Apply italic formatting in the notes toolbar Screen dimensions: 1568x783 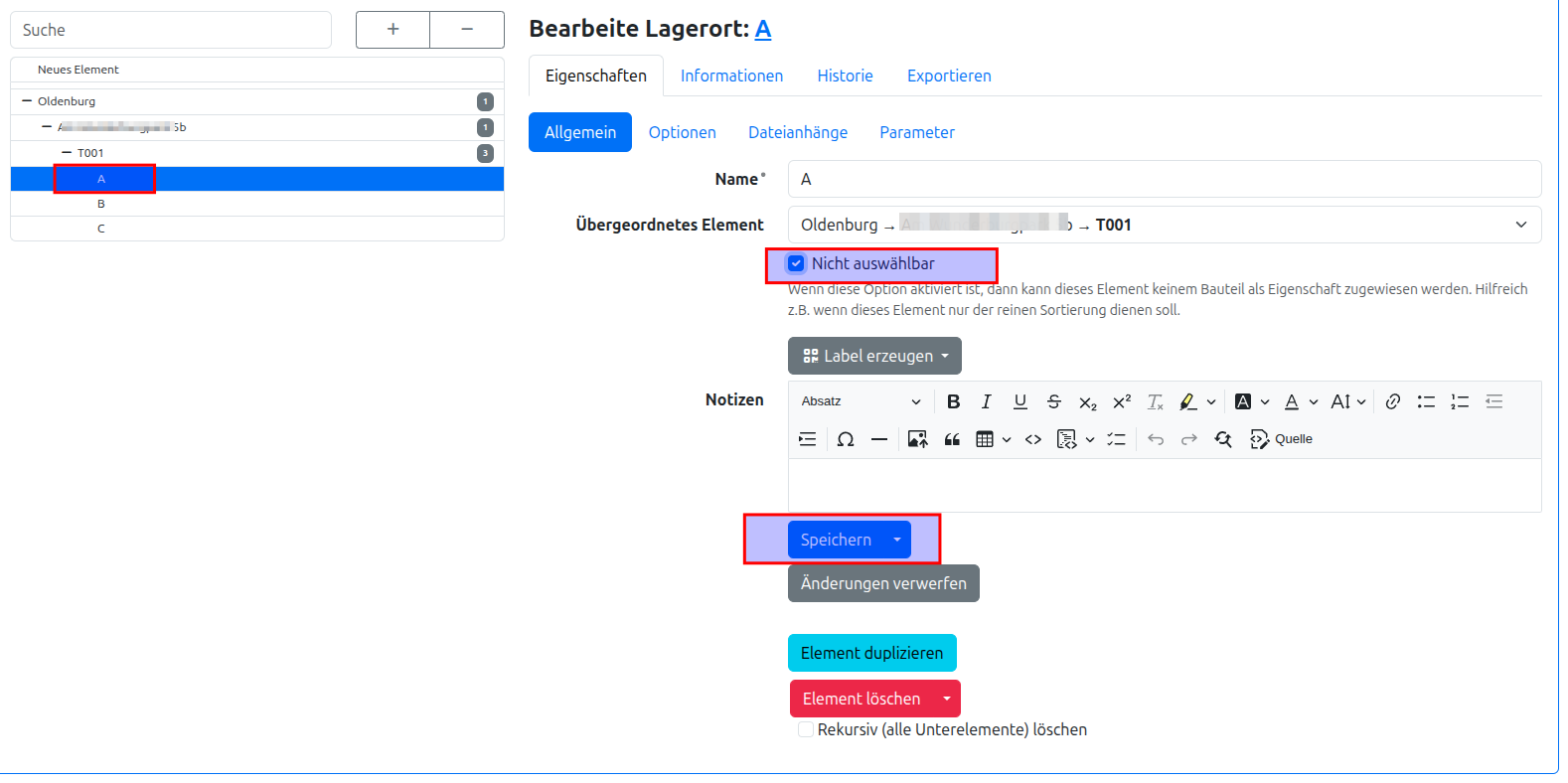[986, 401]
